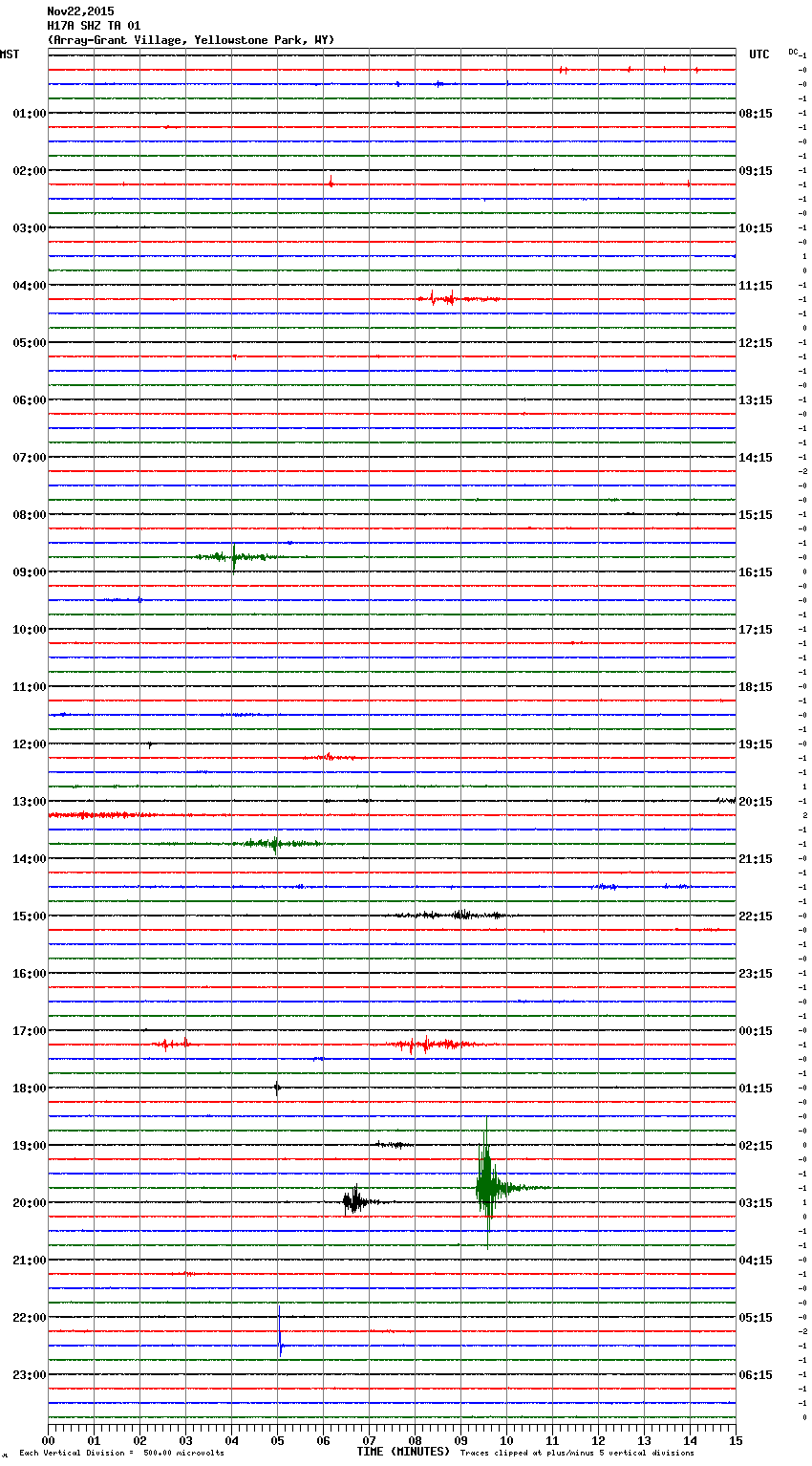Image resolution: width=812 pixels, height=1466 pixels.
Task: Select the 04:00 MST time label
Action: tap(29, 286)
